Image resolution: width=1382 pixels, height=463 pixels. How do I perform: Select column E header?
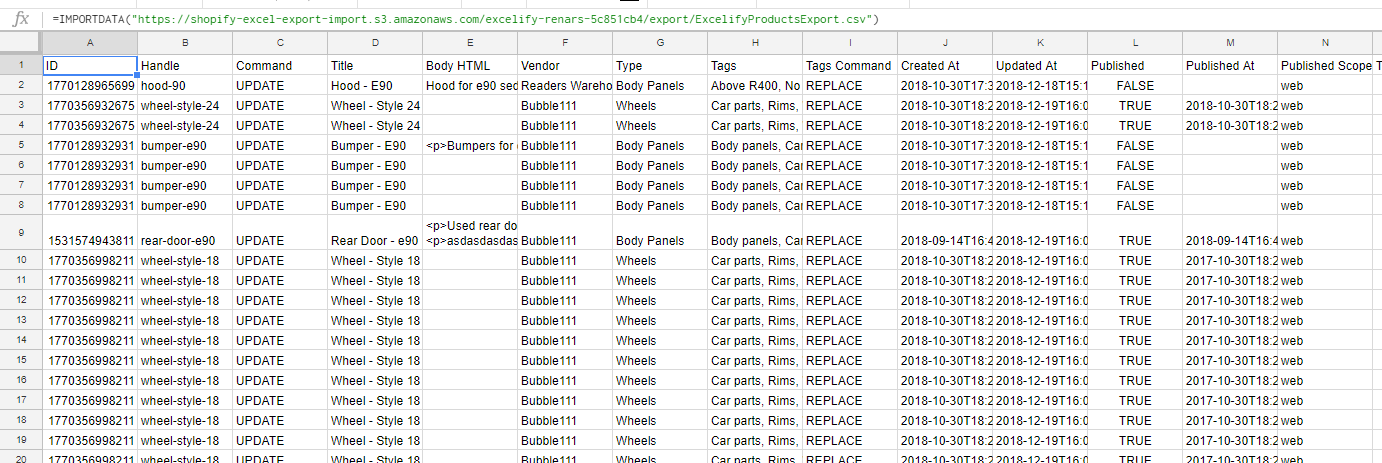pyautogui.click(x=470, y=42)
